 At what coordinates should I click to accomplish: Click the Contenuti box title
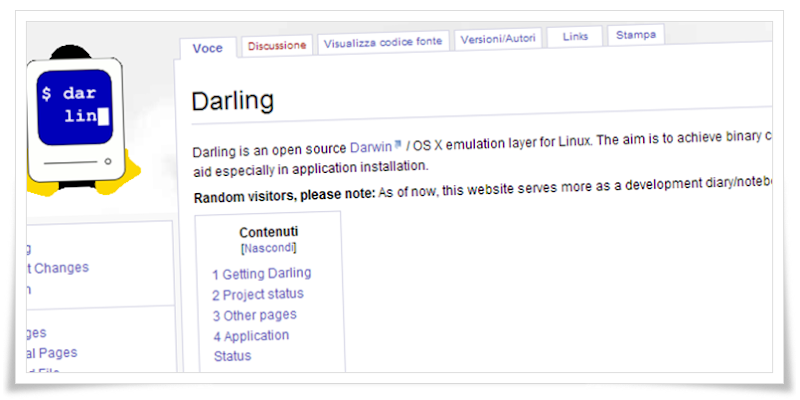pos(269,232)
